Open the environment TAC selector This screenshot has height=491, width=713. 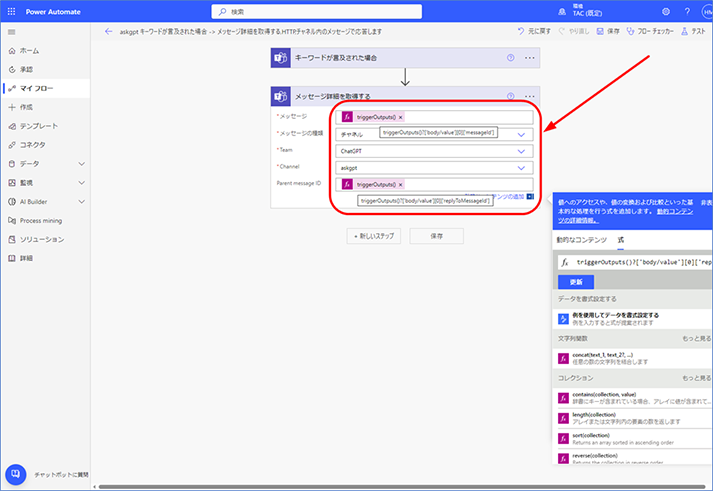pyautogui.click(x=580, y=10)
